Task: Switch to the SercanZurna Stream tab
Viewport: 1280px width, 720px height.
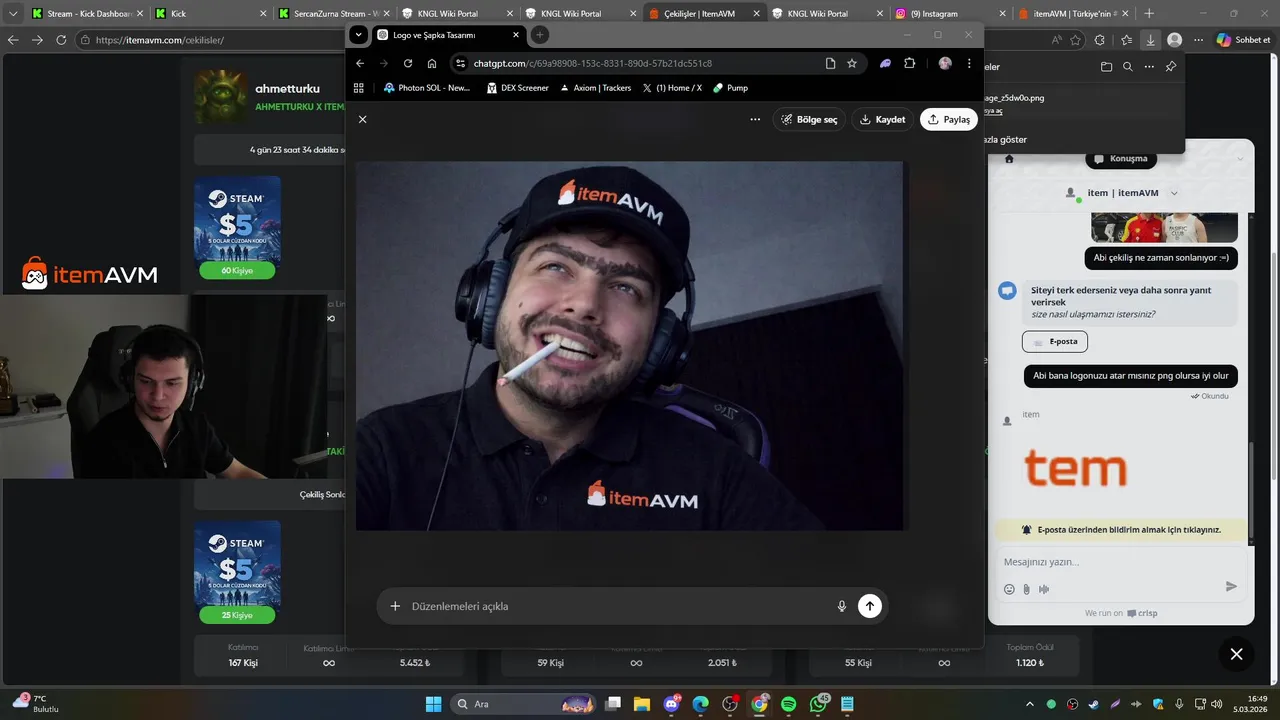Action: click(333, 14)
